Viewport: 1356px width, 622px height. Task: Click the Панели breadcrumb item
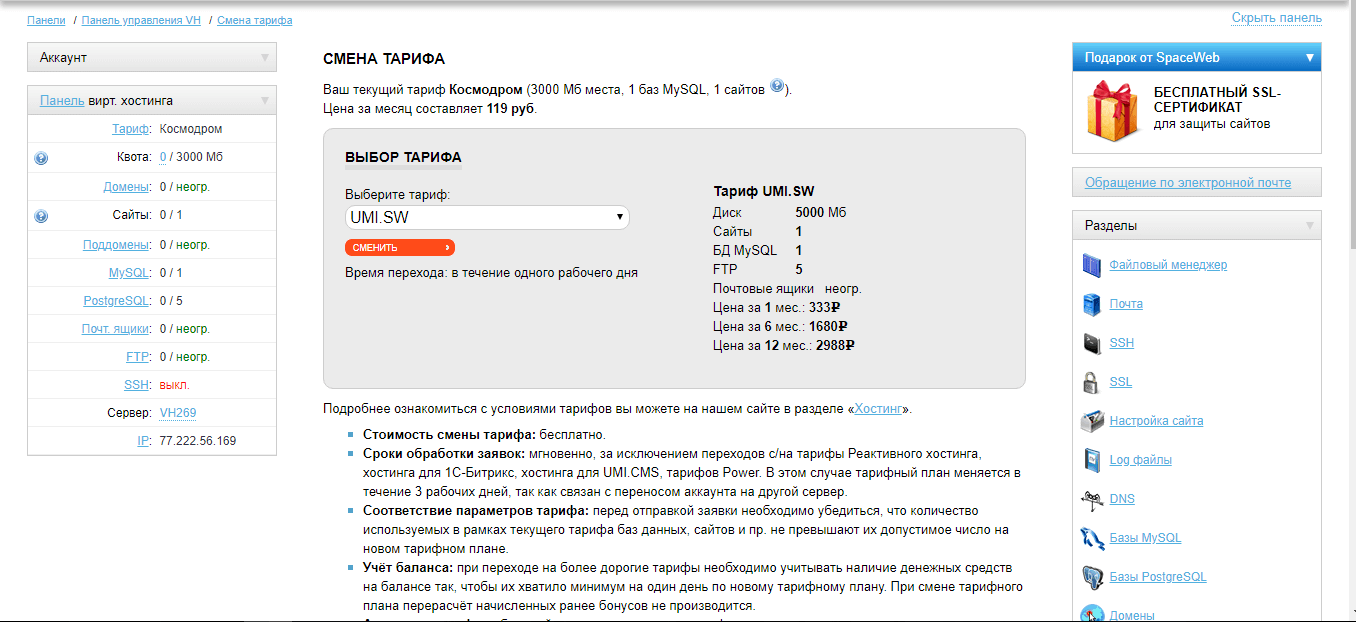[47, 20]
